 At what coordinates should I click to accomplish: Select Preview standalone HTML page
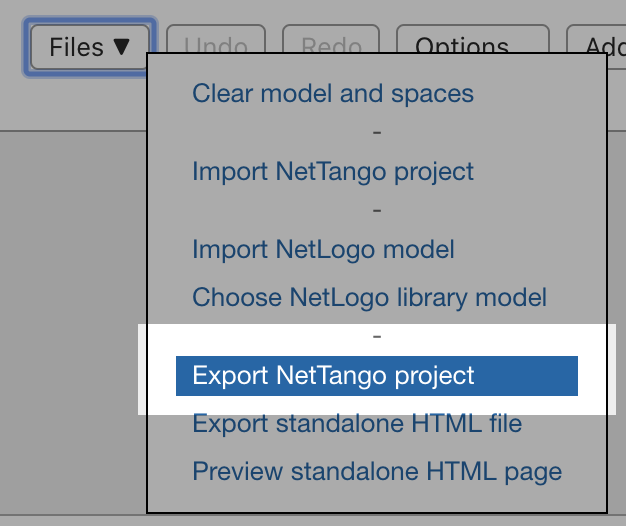(377, 472)
